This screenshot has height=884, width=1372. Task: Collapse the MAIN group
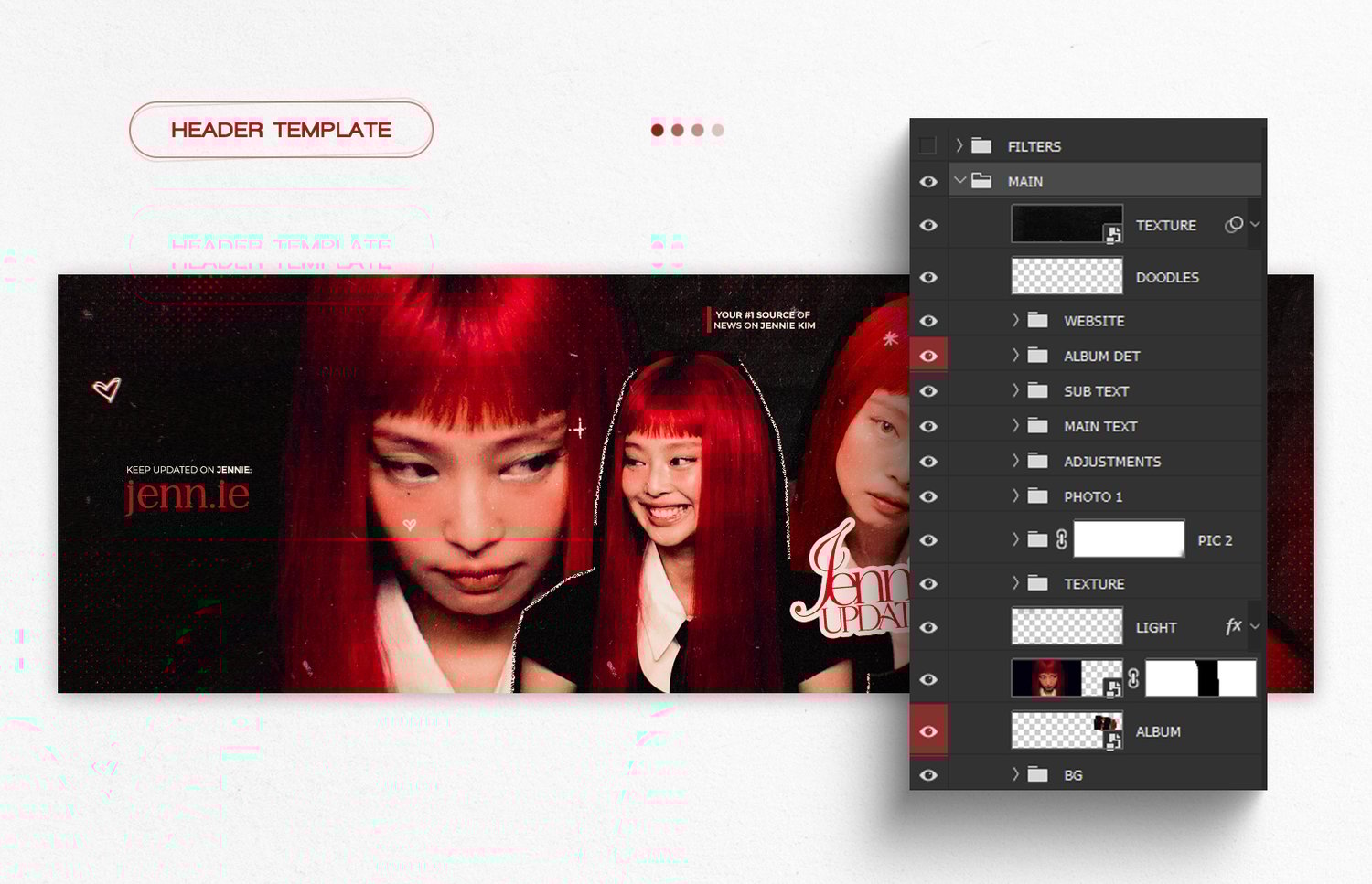pos(959,181)
